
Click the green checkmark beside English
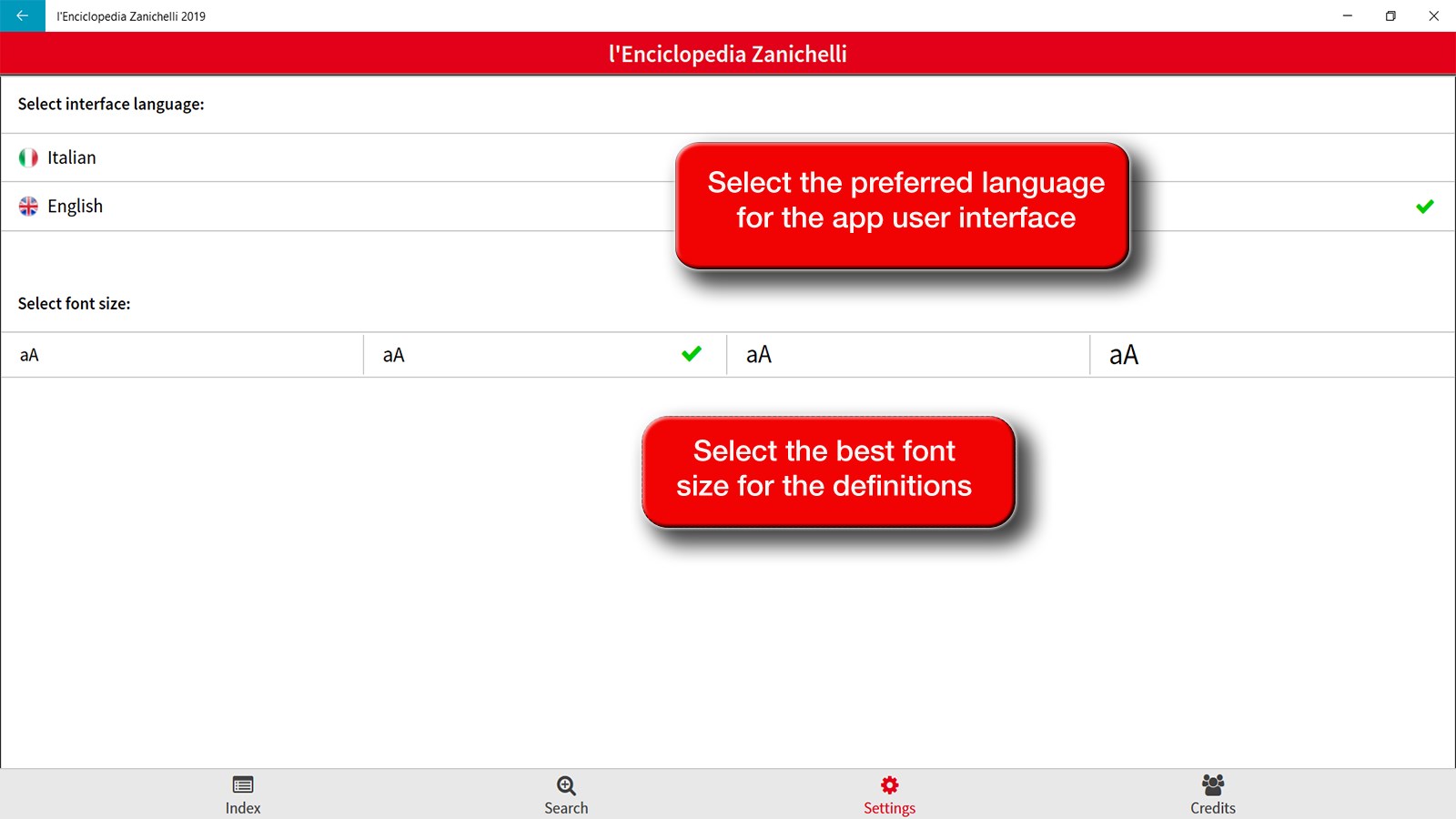[x=1425, y=207]
